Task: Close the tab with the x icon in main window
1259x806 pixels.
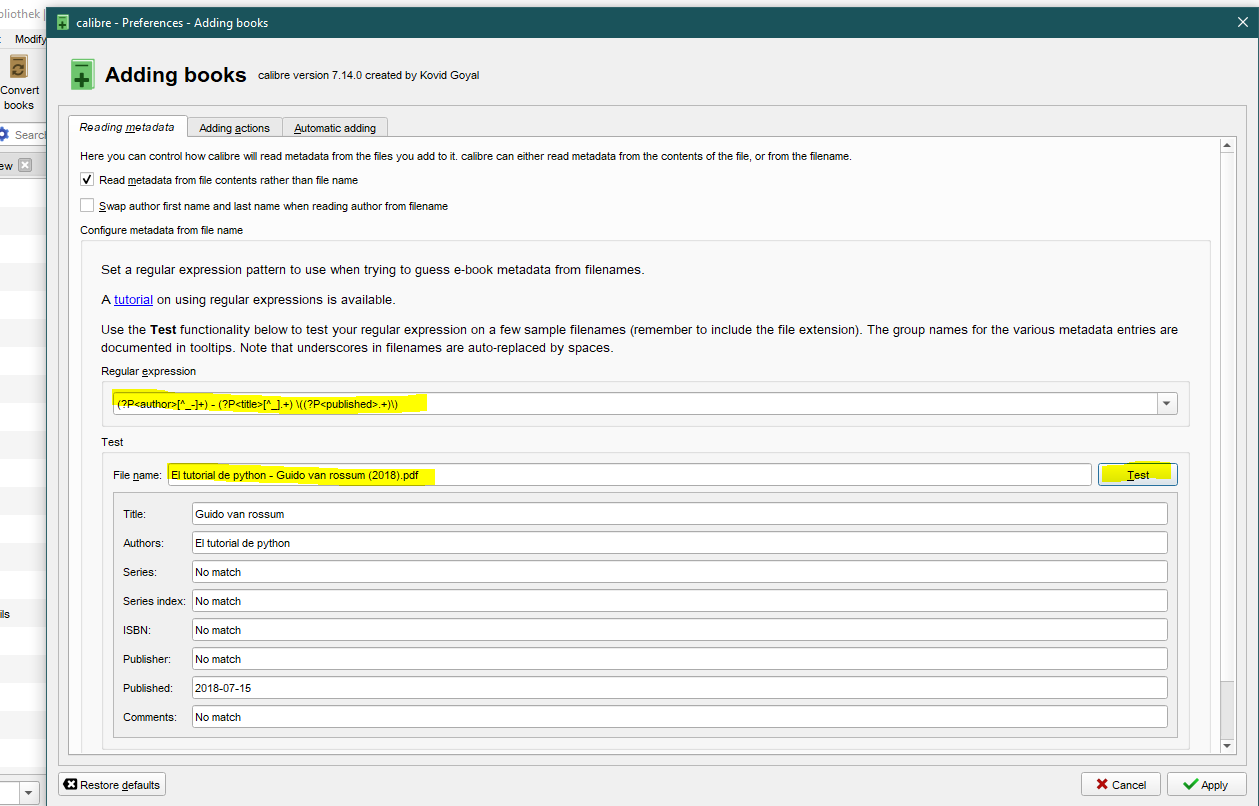Action: (25, 166)
